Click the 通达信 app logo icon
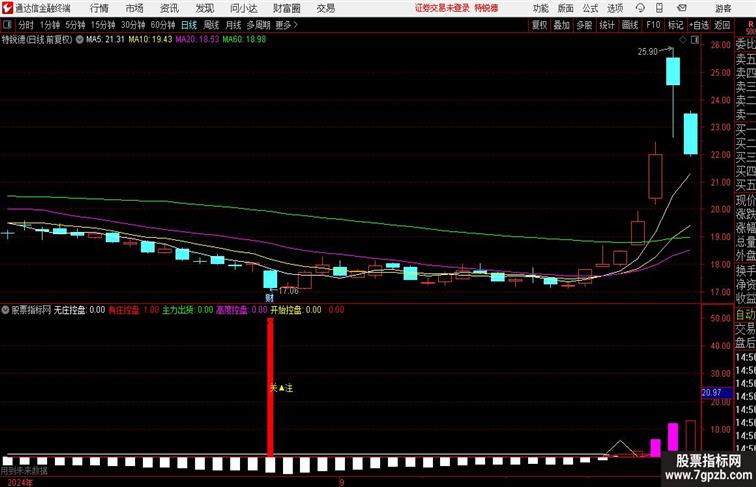 [x=8, y=8]
